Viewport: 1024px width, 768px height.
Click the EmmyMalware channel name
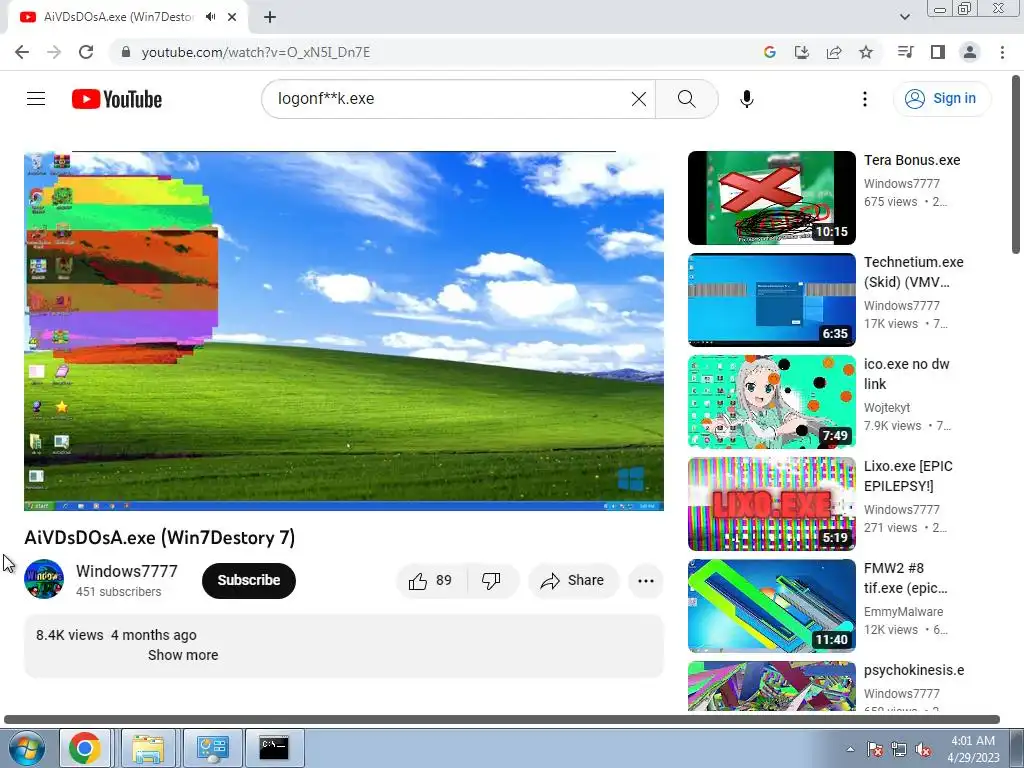[903, 611]
